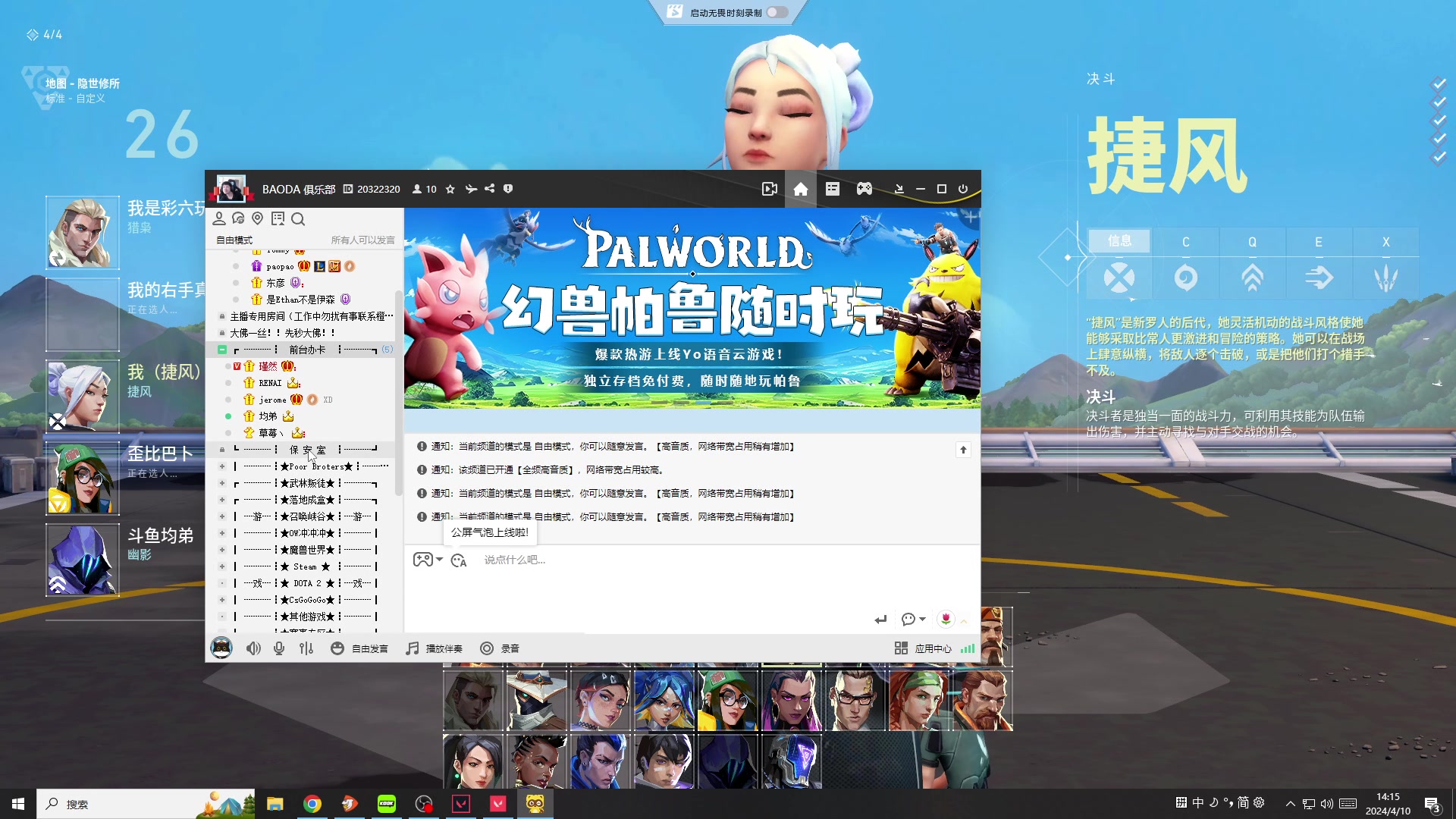
Task: Open the gamepad icon in YY title bar
Action: pos(864,189)
